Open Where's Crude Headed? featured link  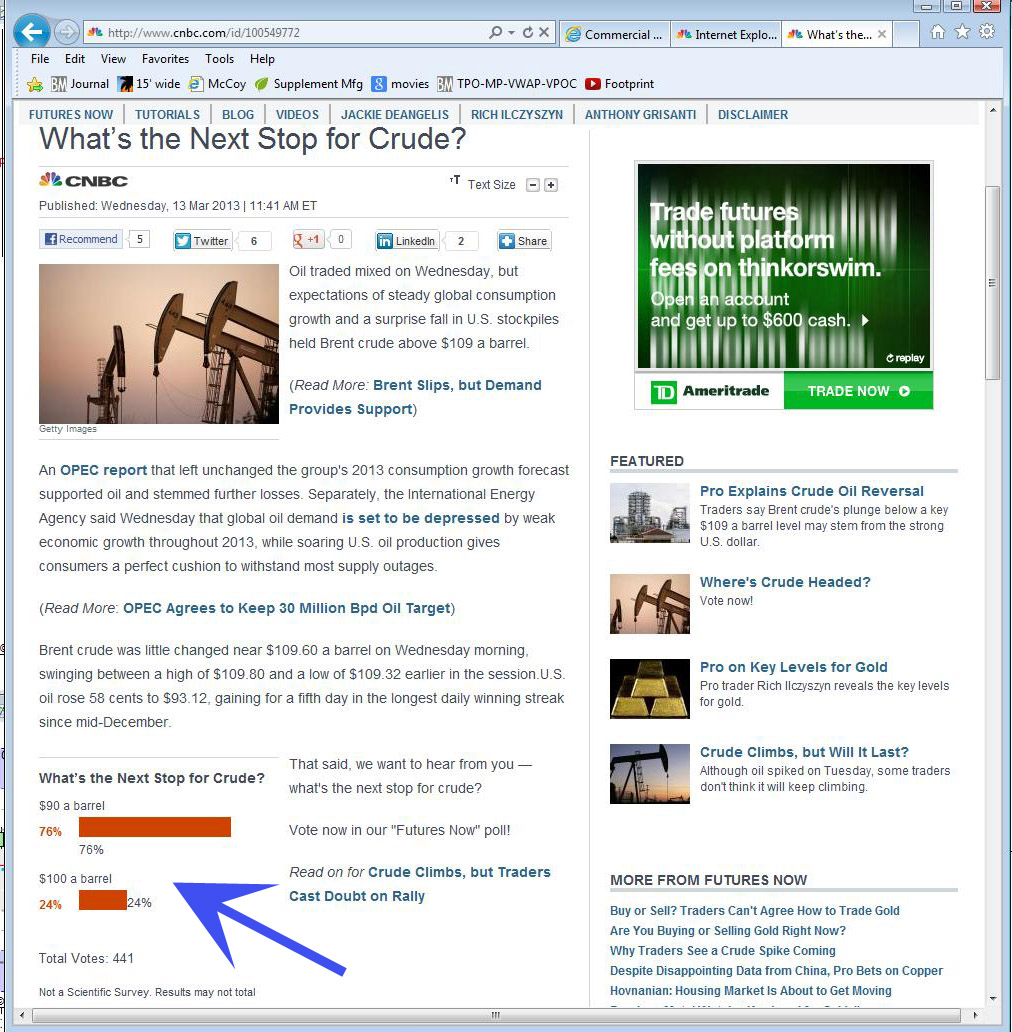(785, 582)
